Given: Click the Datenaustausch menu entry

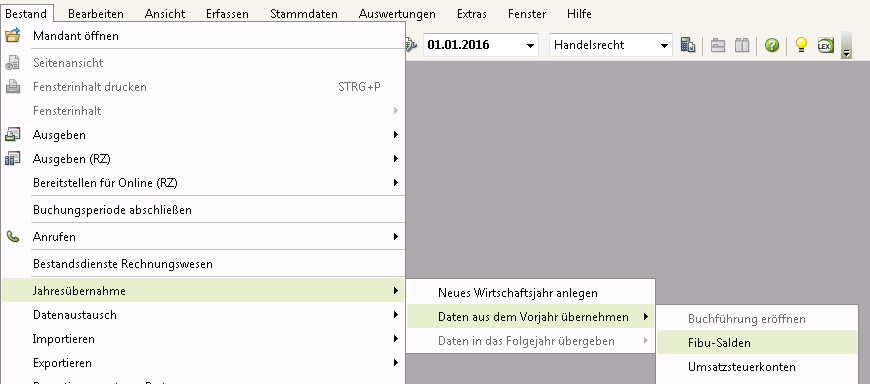Looking at the screenshot, I should point(203,315).
